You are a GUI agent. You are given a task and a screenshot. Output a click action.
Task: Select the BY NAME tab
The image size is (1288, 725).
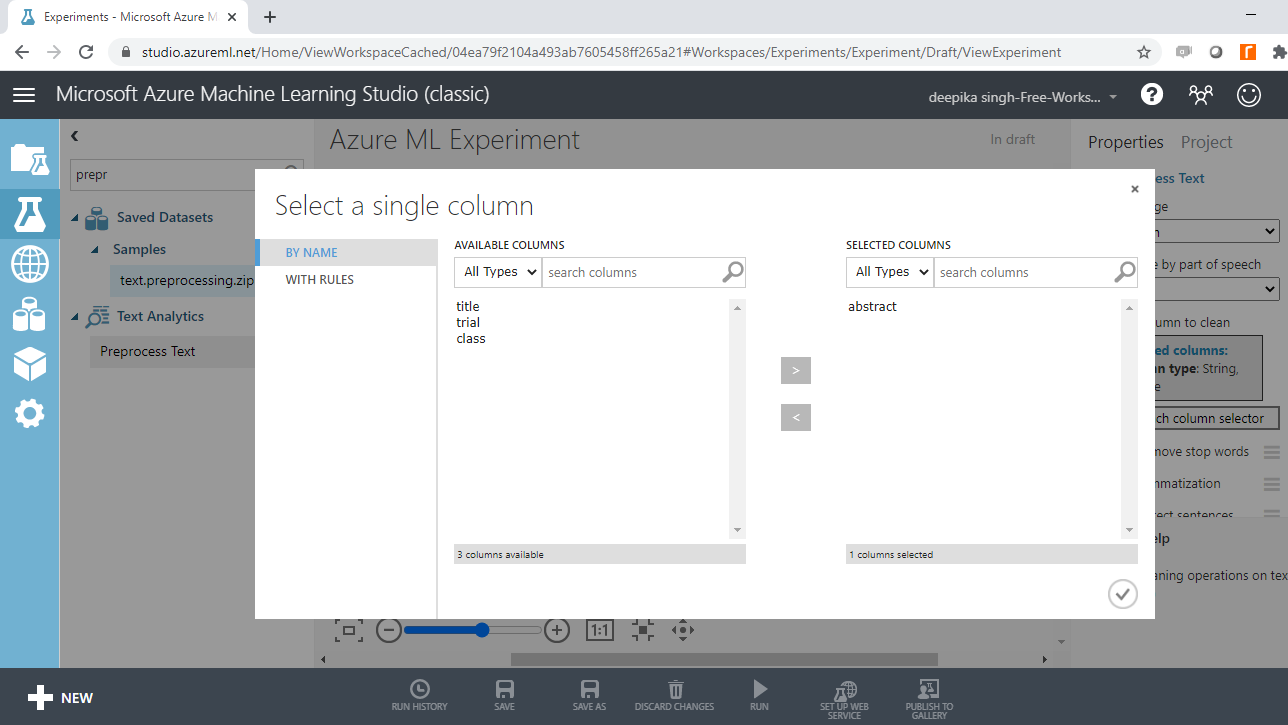(x=346, y=253)
